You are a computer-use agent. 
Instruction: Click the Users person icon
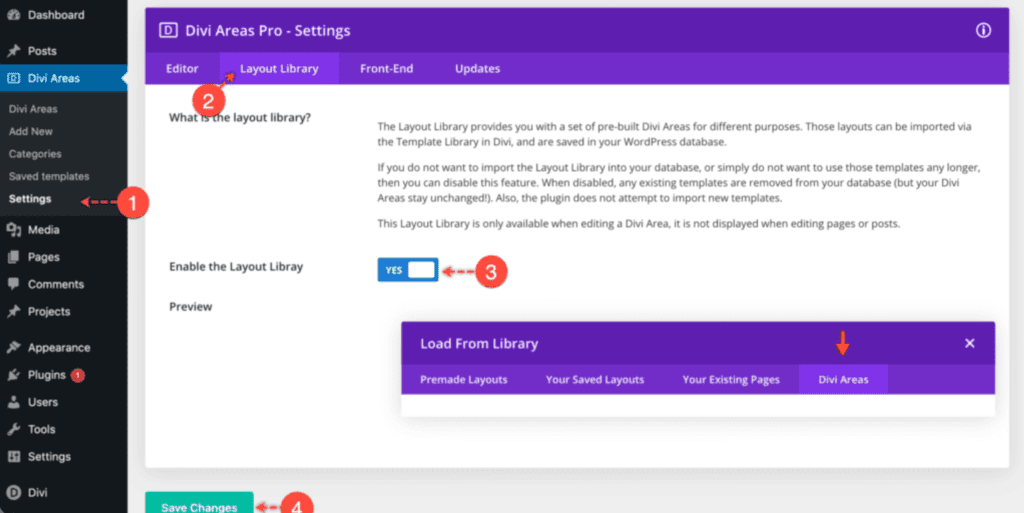point(14,402)
